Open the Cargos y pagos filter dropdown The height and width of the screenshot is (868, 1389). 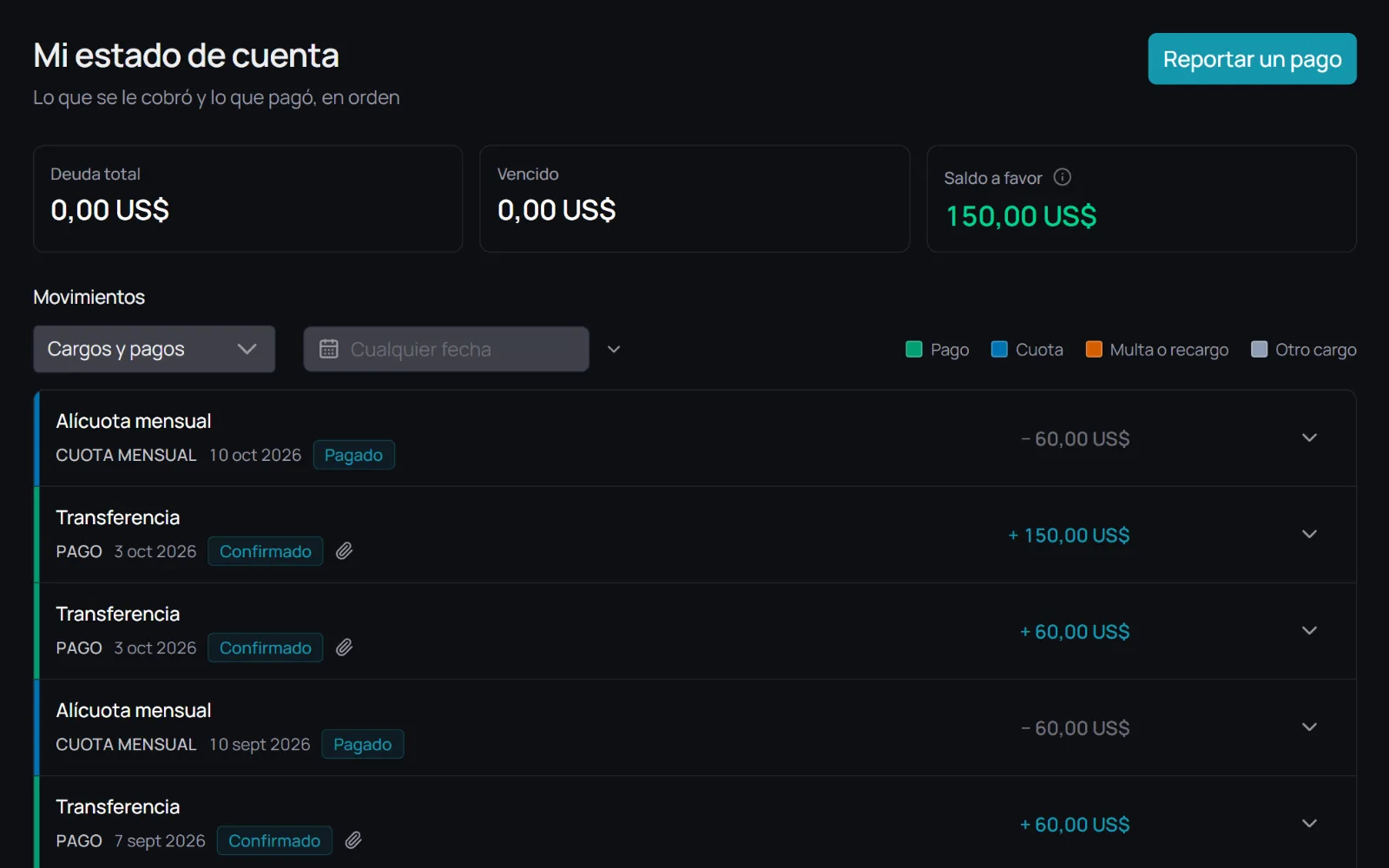[x=155, y=349]
